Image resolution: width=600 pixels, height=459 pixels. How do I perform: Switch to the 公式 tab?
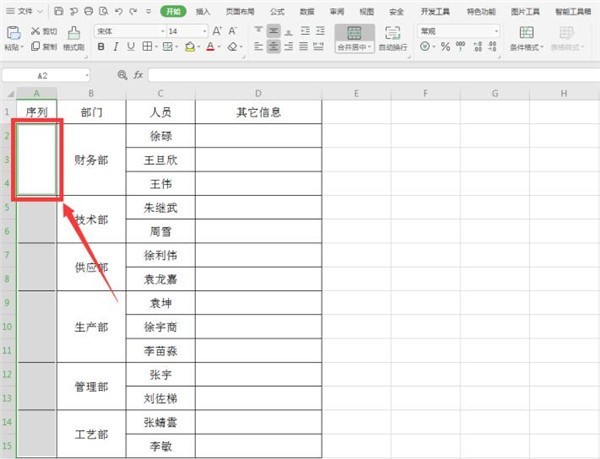[x=277, y=11]
